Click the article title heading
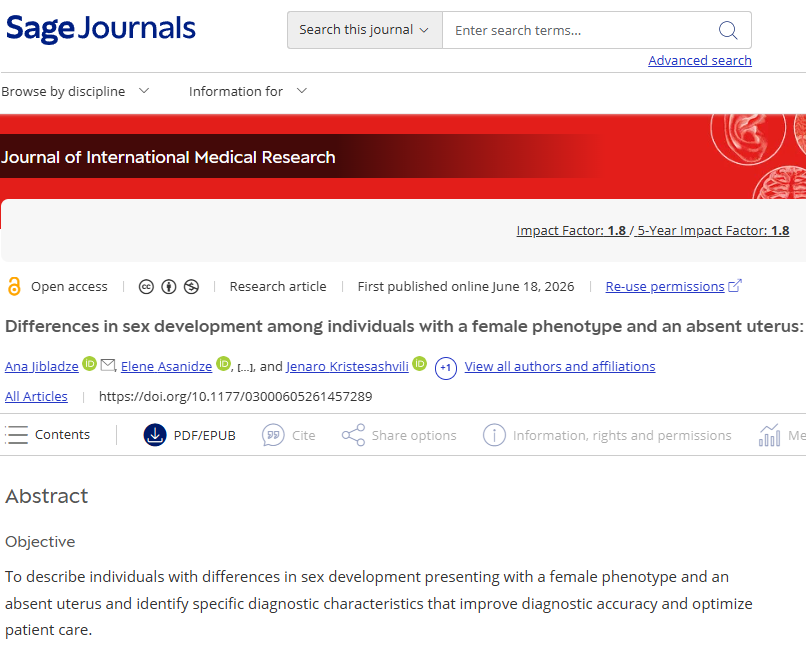Viewport: 806px width, 652px height. click(x=404, y=327)
